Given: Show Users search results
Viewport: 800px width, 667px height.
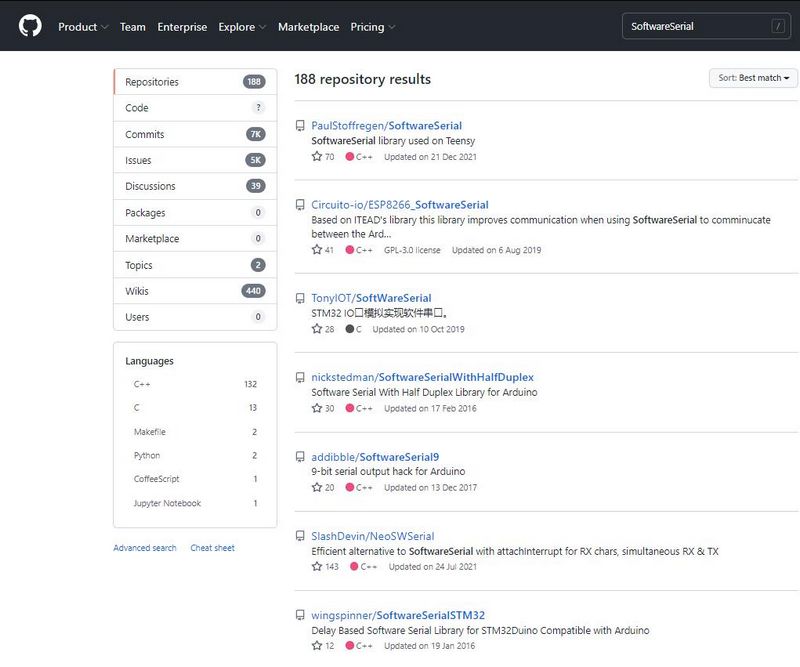Looking at the screenshot, I should point(195,317).
